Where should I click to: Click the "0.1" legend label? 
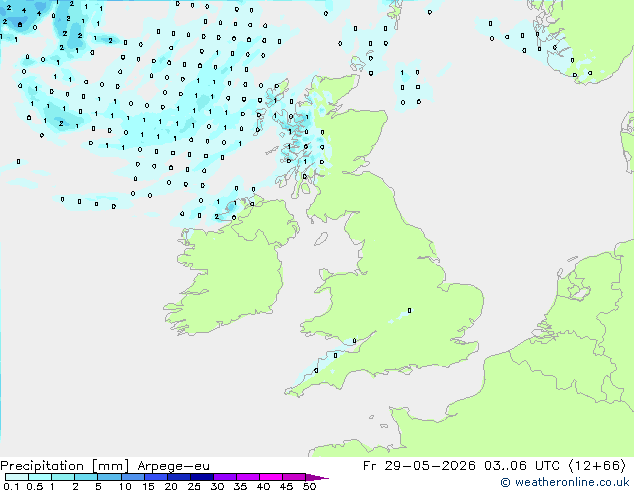11,486
